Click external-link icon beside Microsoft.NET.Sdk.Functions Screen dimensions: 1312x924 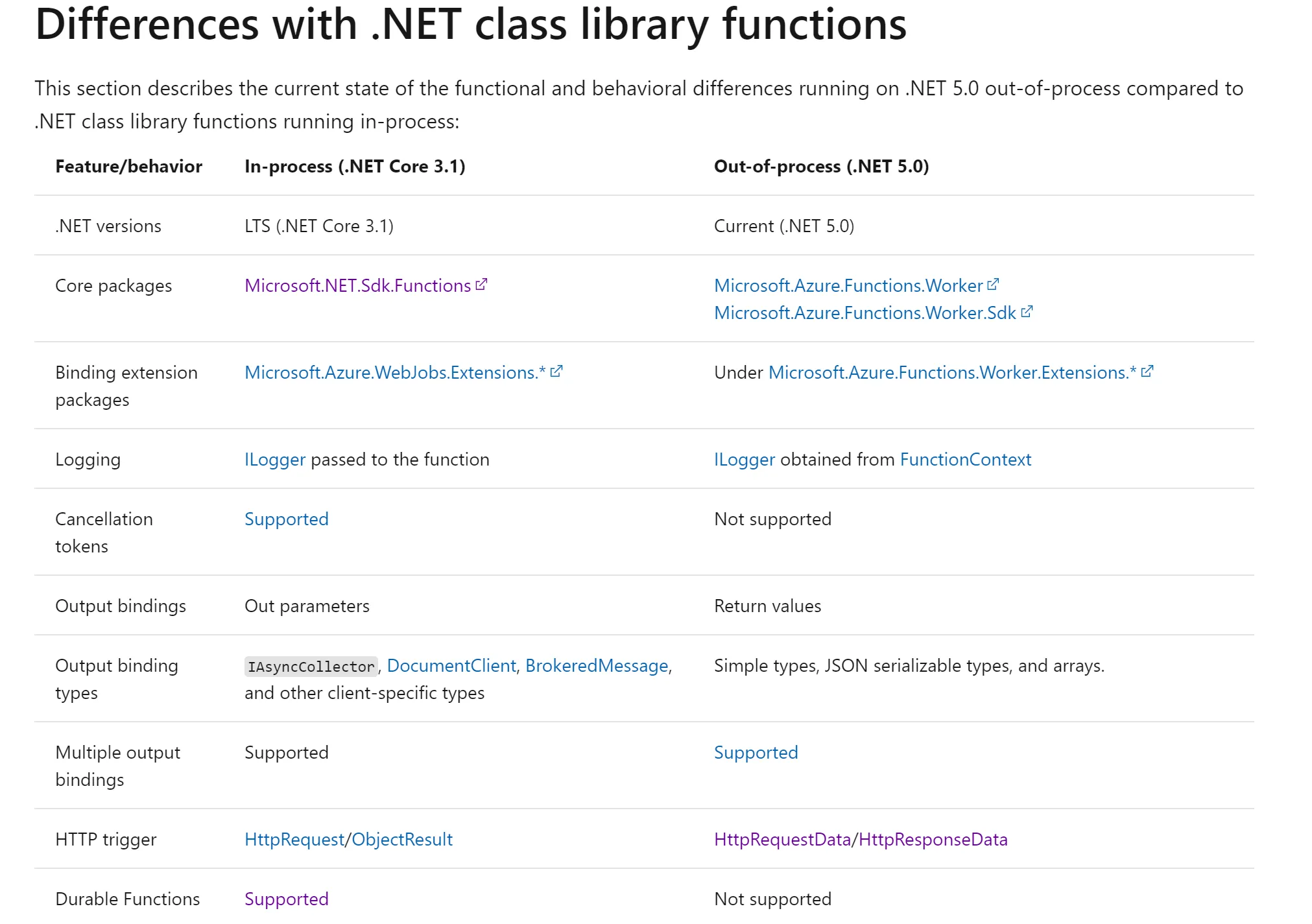tap(481, 285)
